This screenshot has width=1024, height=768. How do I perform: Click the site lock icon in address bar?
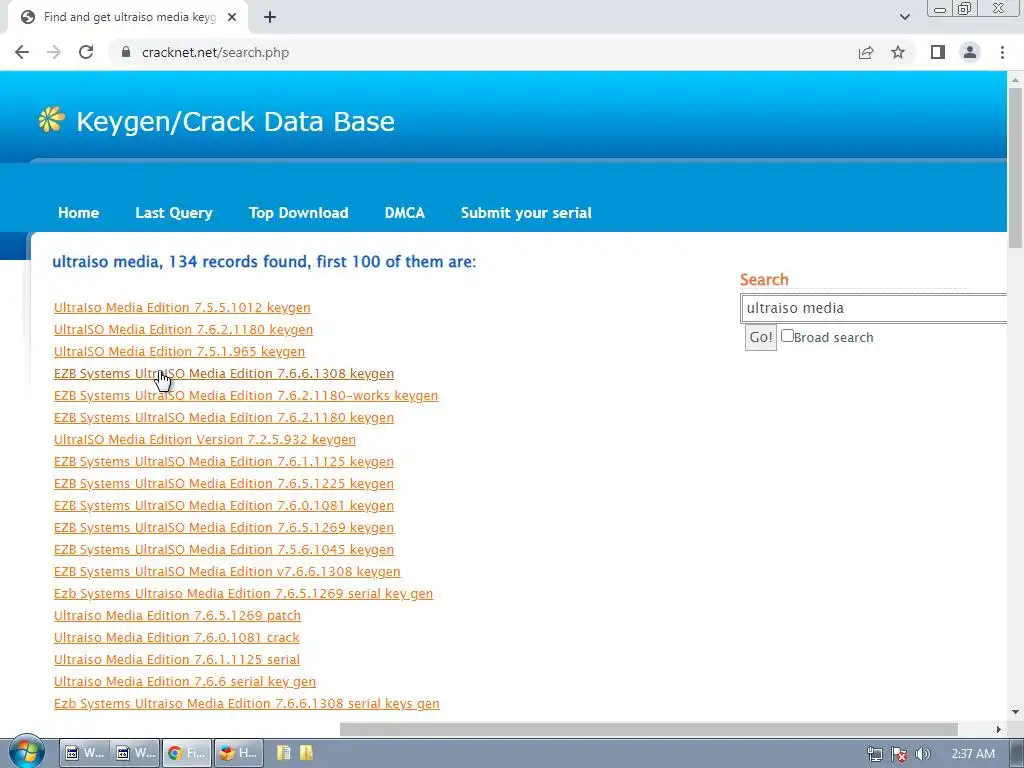point(126,52)
